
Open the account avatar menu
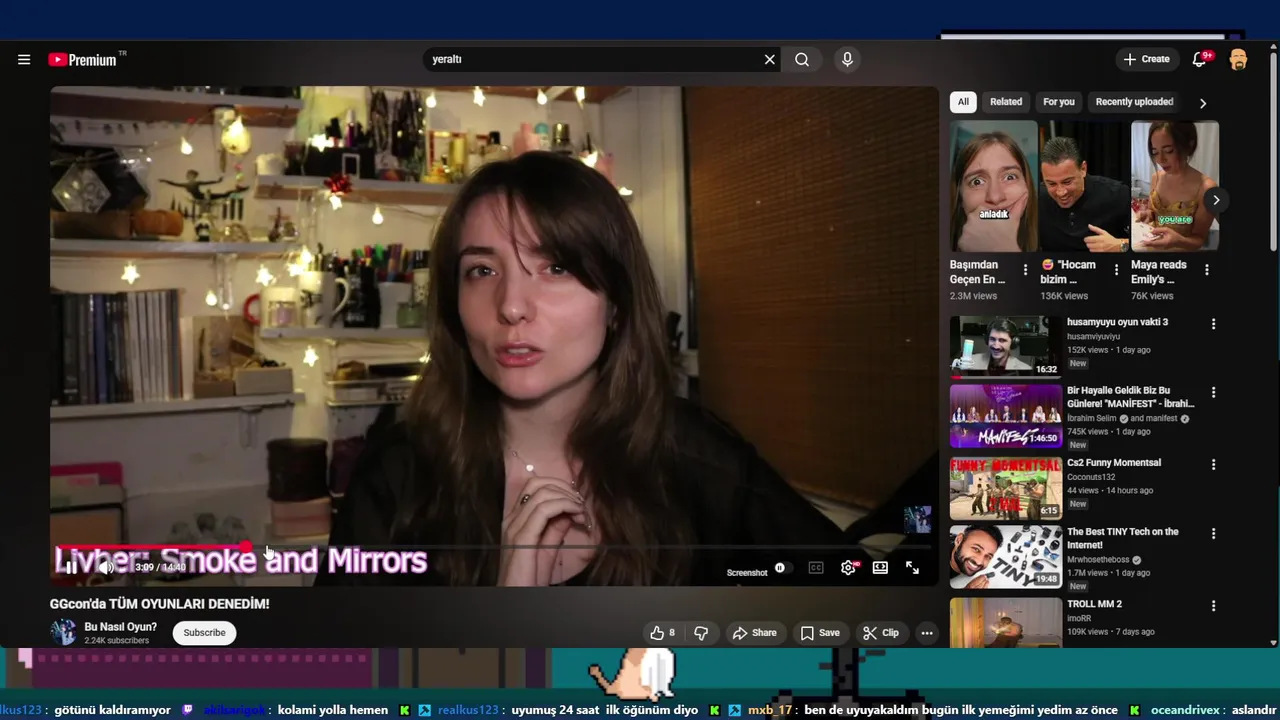pos(1238,59)
